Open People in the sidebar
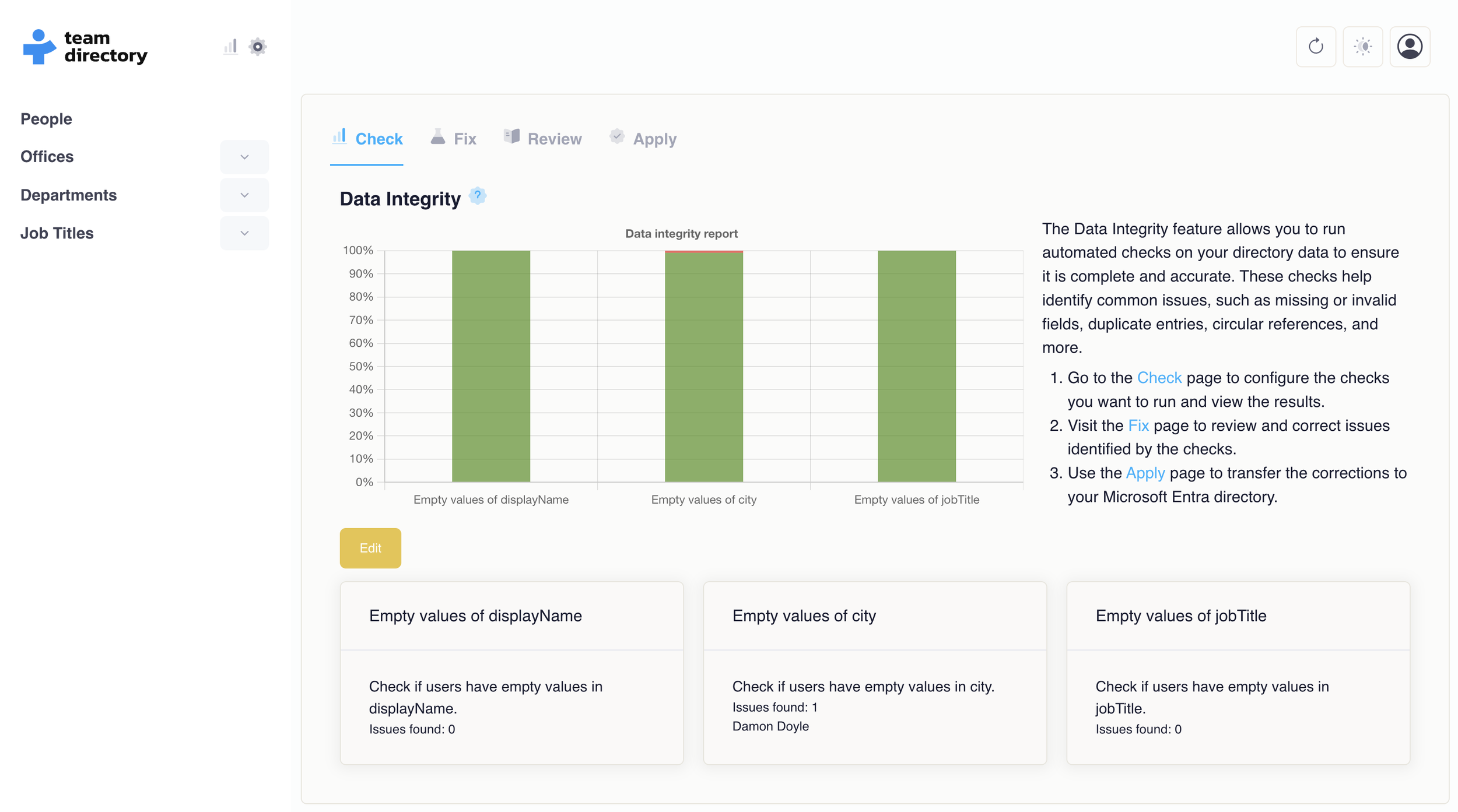 (46, 119)
